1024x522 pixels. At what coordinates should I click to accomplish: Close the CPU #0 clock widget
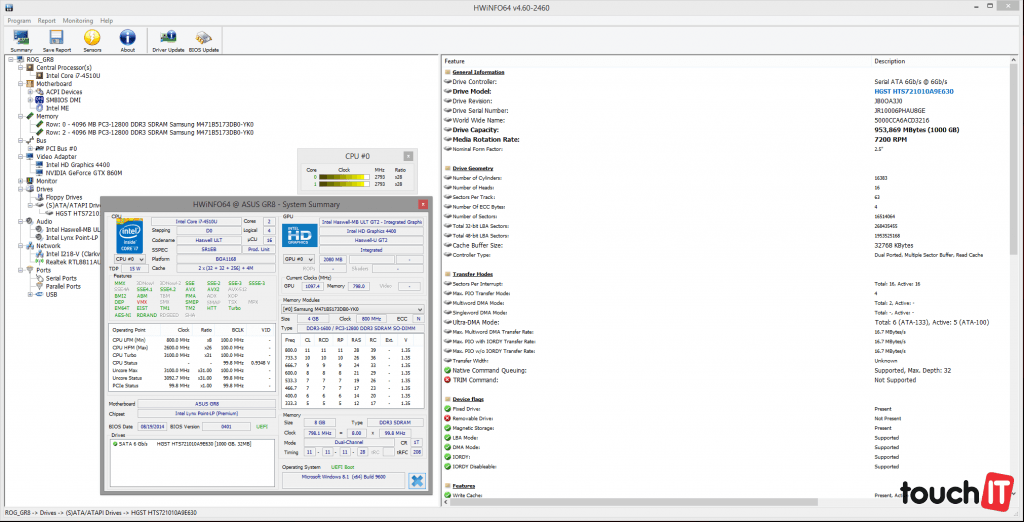(x=407, y=156)
